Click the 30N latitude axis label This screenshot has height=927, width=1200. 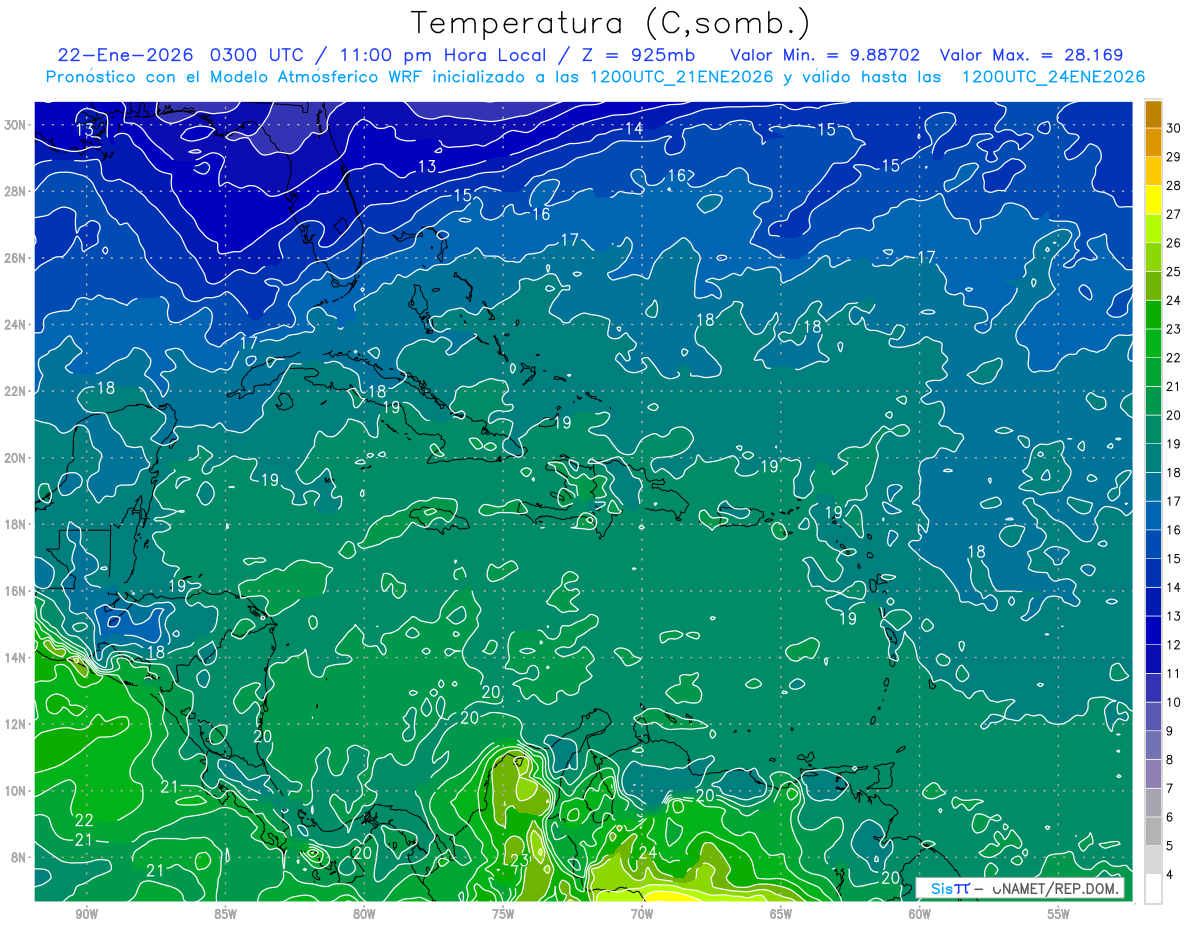click(16, 125)
